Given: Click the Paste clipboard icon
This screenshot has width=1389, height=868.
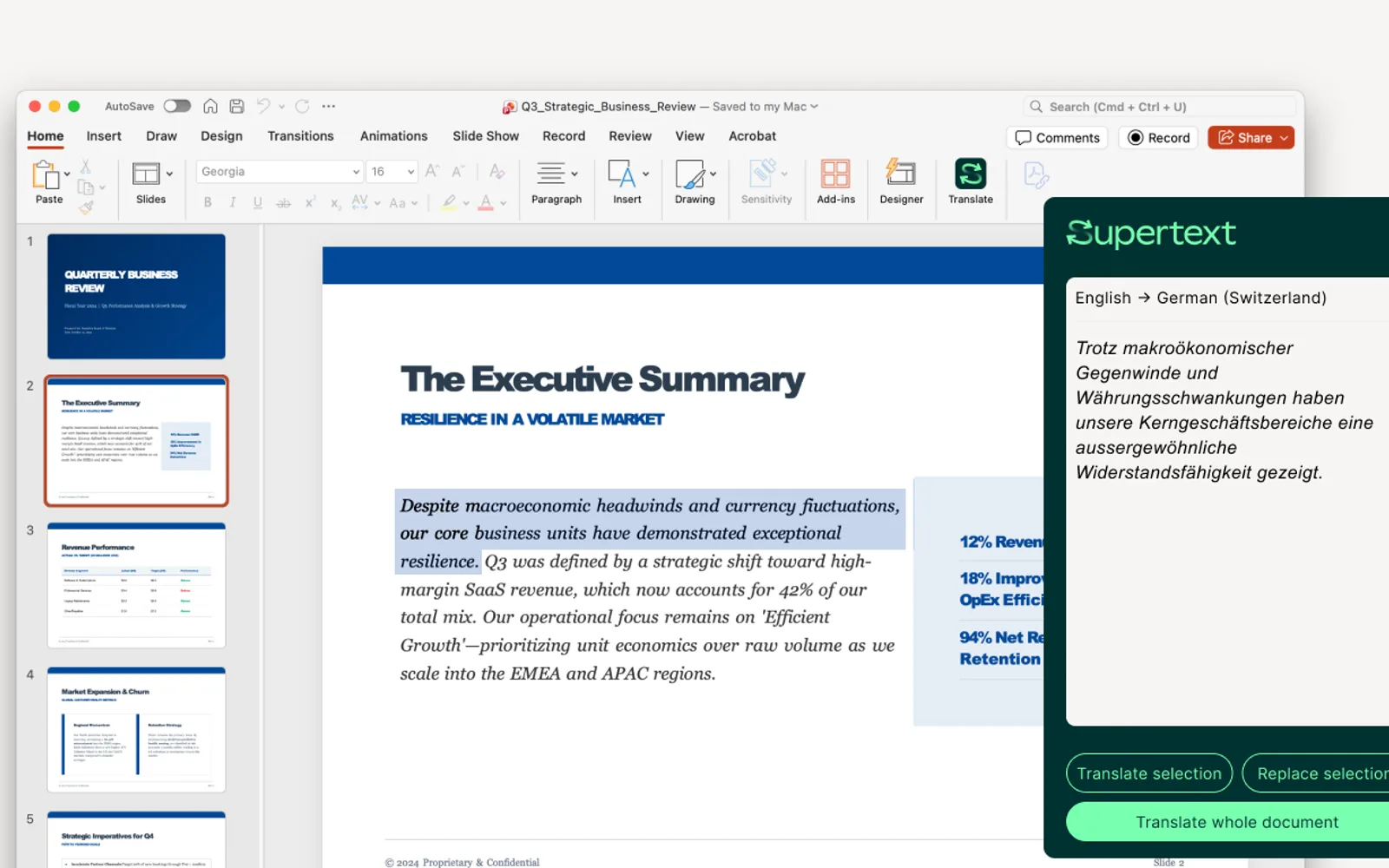Looking at the screenshot, I should click(45, 175).
